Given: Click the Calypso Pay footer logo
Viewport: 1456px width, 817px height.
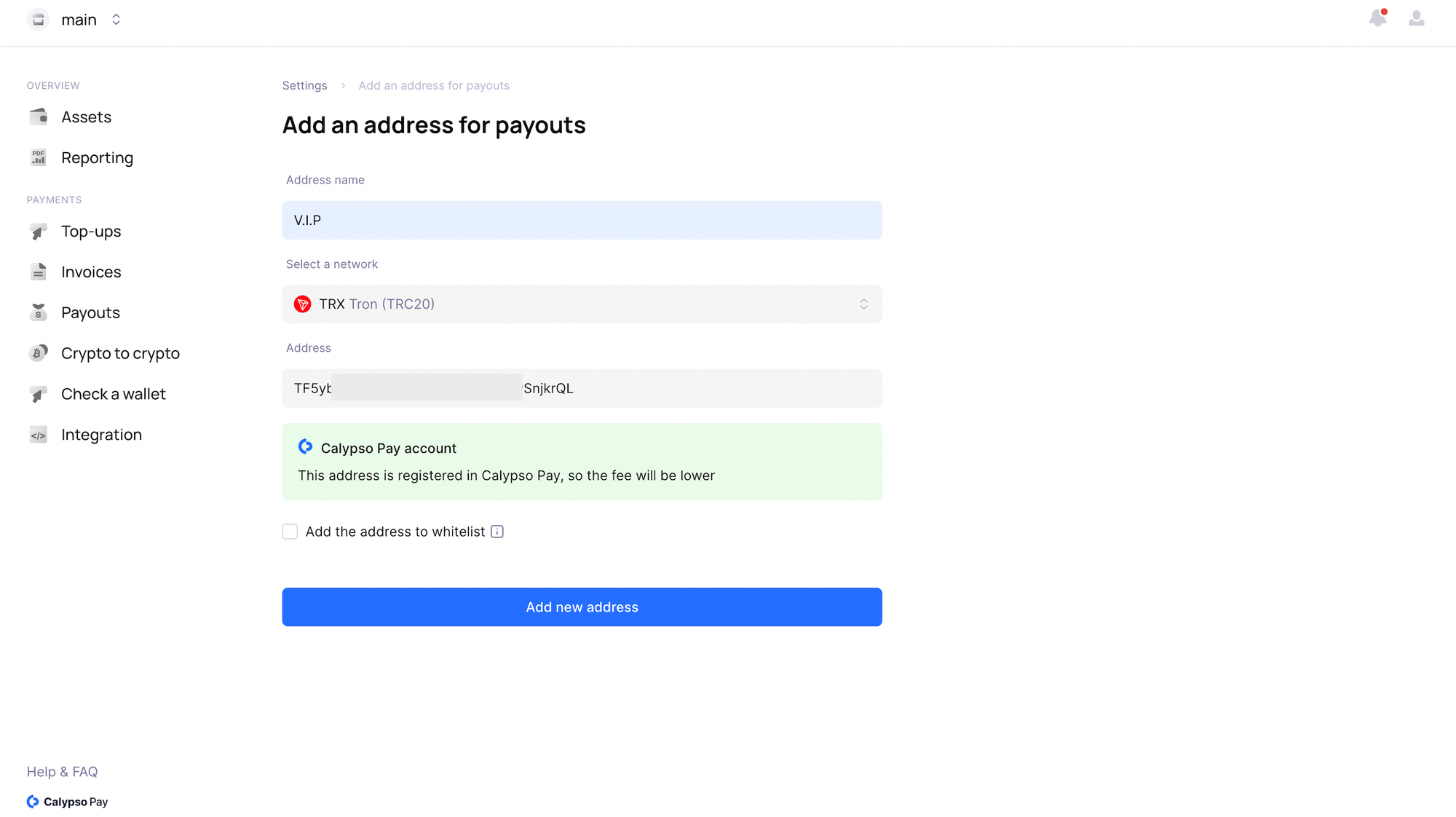Looking at the screenshot, I should pos(68,802).
